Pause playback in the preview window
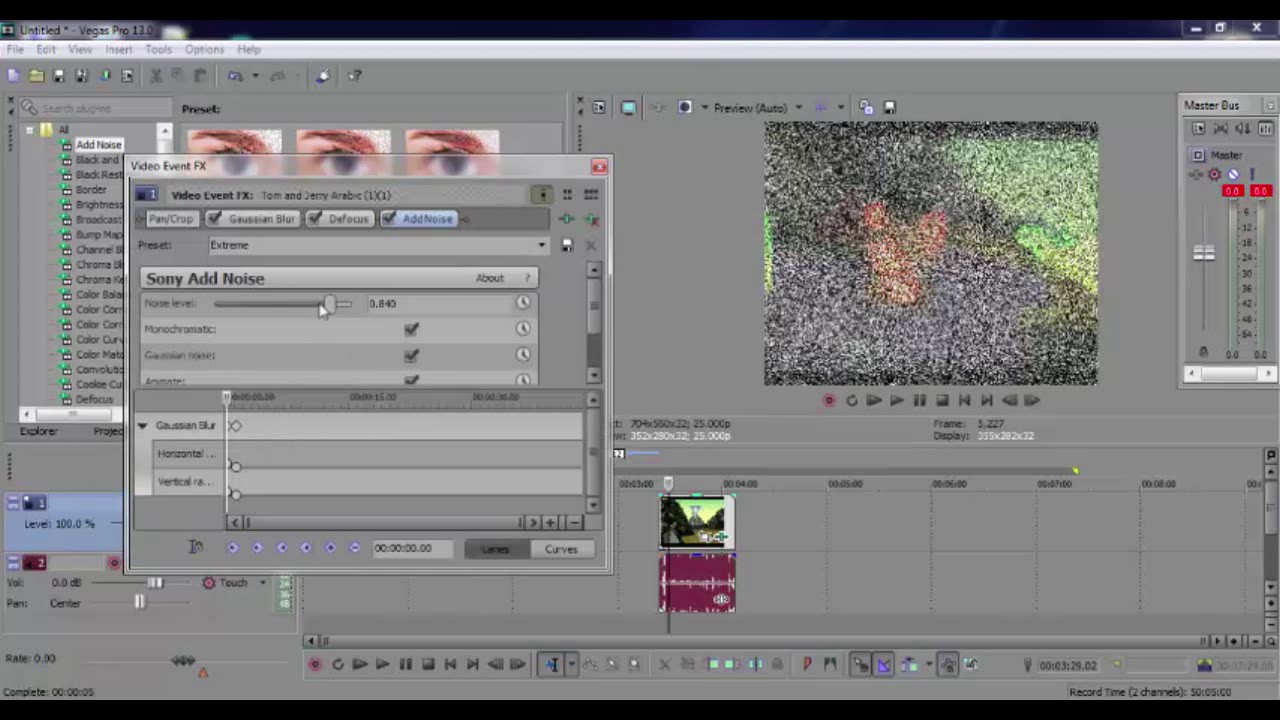Screen dimensions: 1280x720 click(x=919, y=400)
